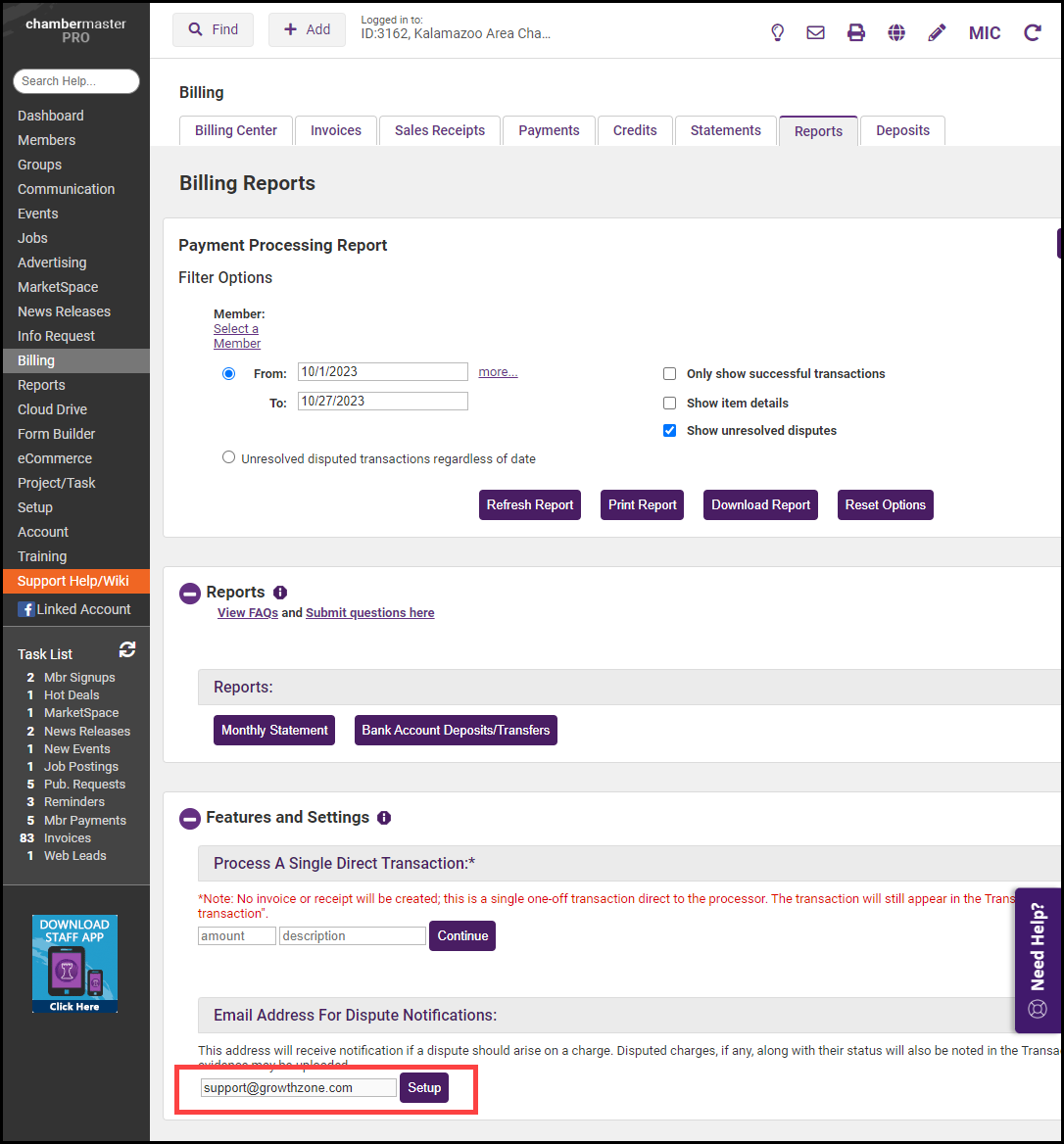
Task: Open Members in the sidebar
Action: pos(47,140)
